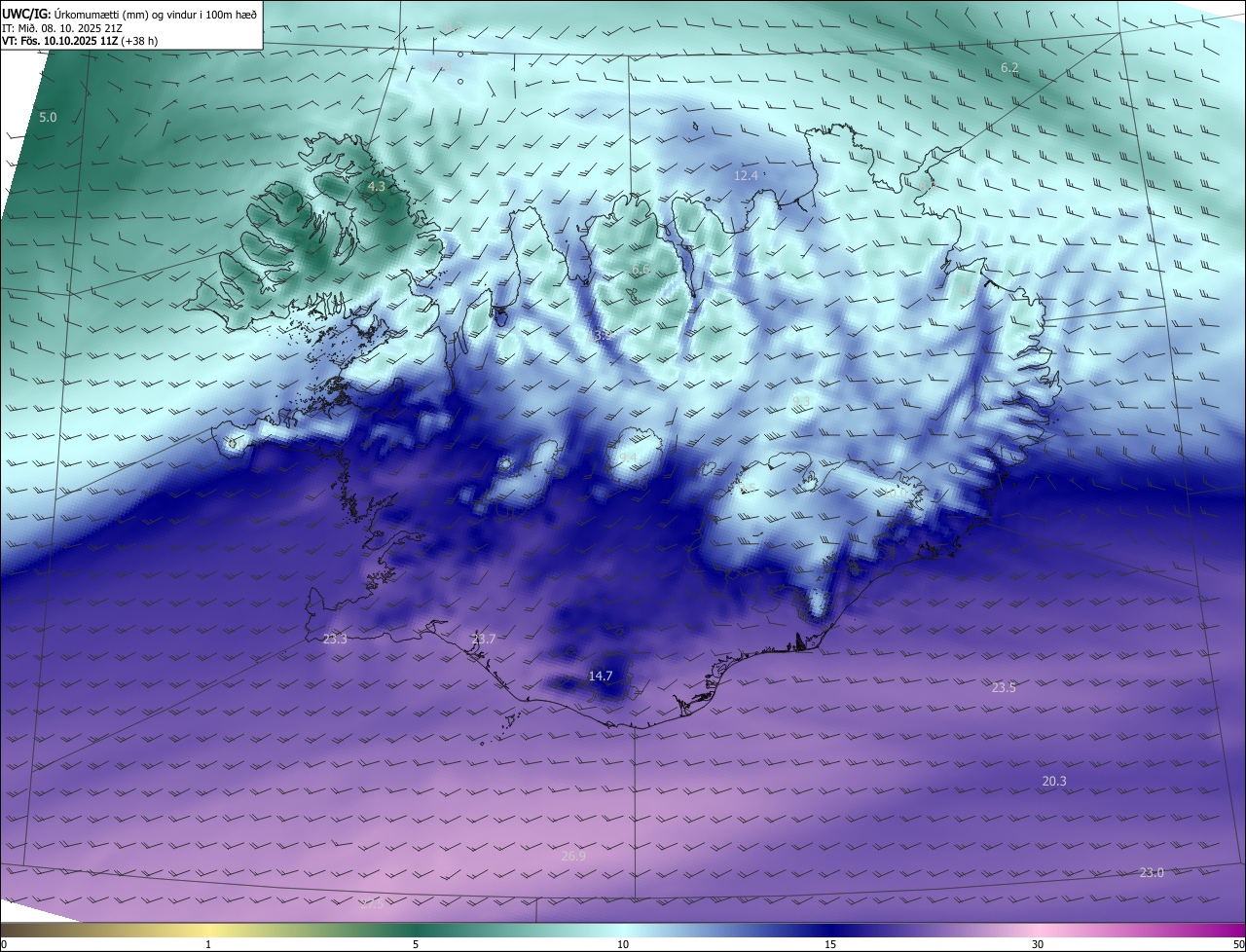Image resolution: width=1246 pixels, height=952 pixels.
Task: Select the 23.0 value label on the map
Action: click(x=1152, y=872)
